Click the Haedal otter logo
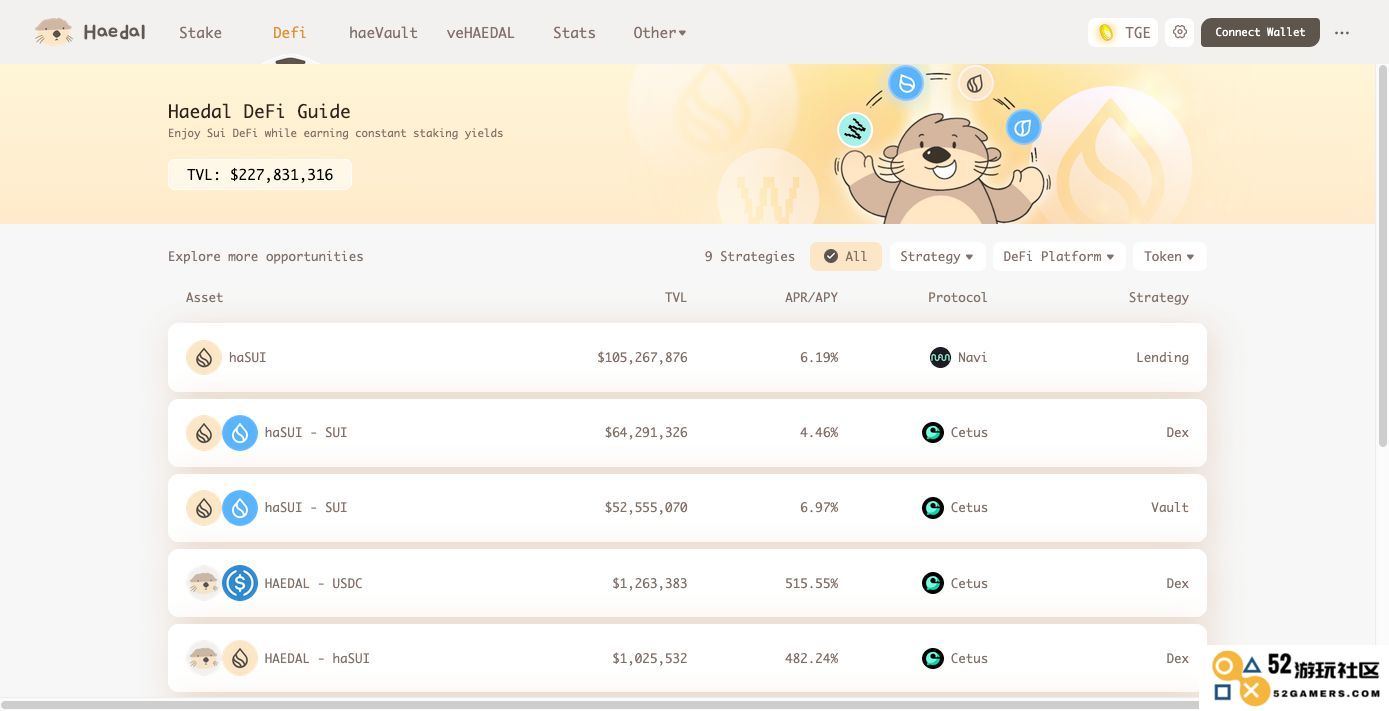 click(54, 32)
